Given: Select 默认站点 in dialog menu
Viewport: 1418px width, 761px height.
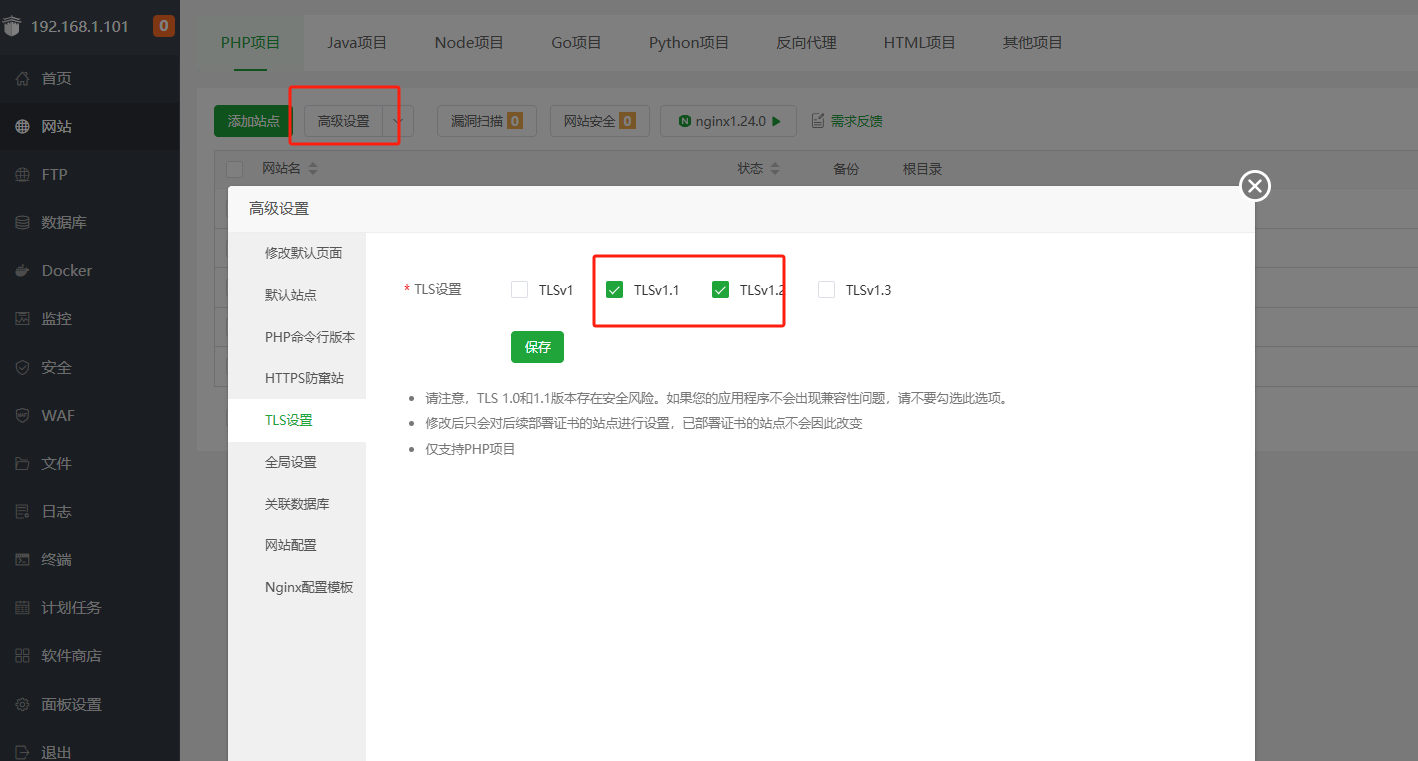Looking at the screenshot, I should click(x=297, y=295).
